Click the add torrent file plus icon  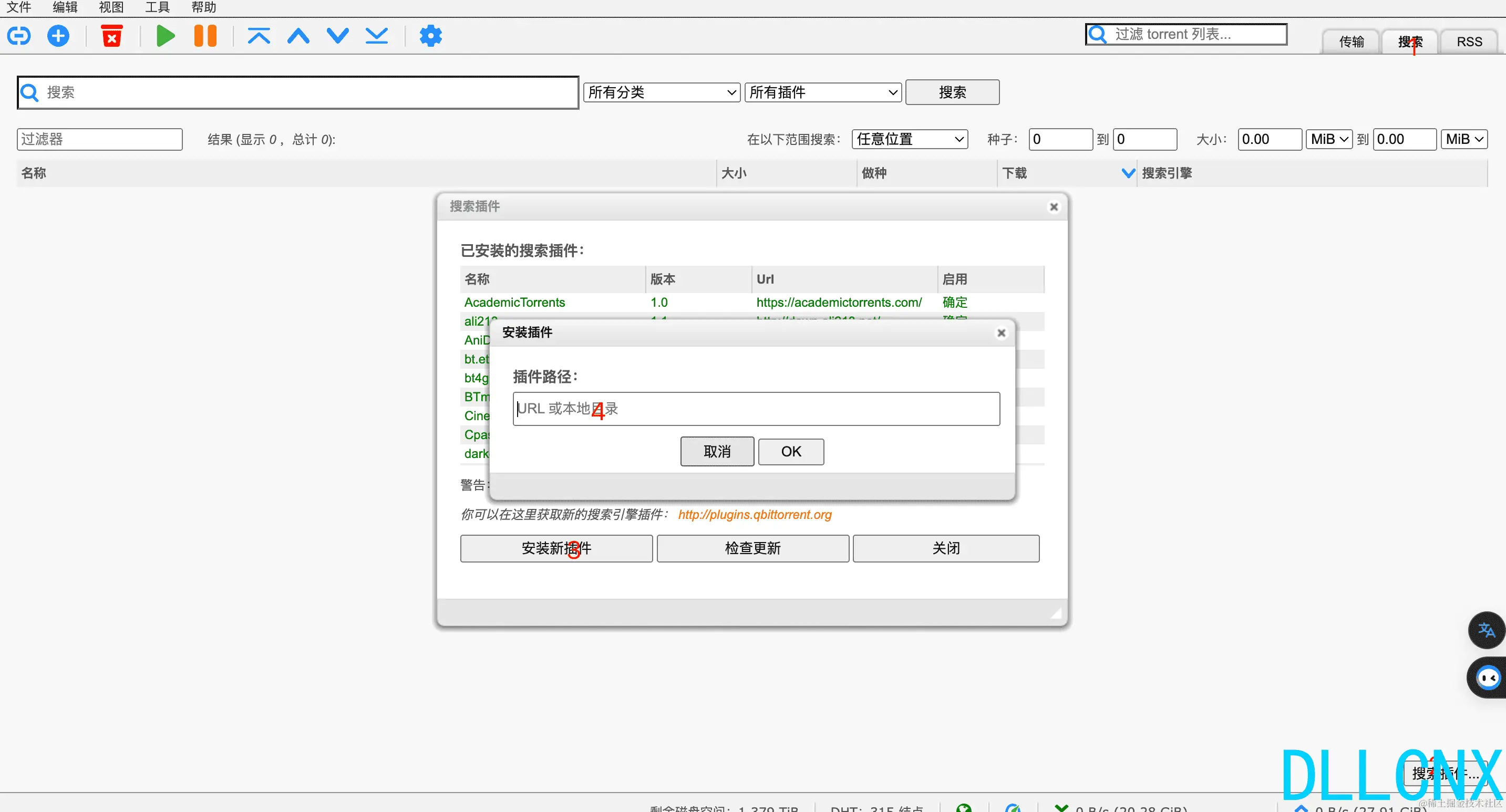pyautogui.click(x=58, y=36)
